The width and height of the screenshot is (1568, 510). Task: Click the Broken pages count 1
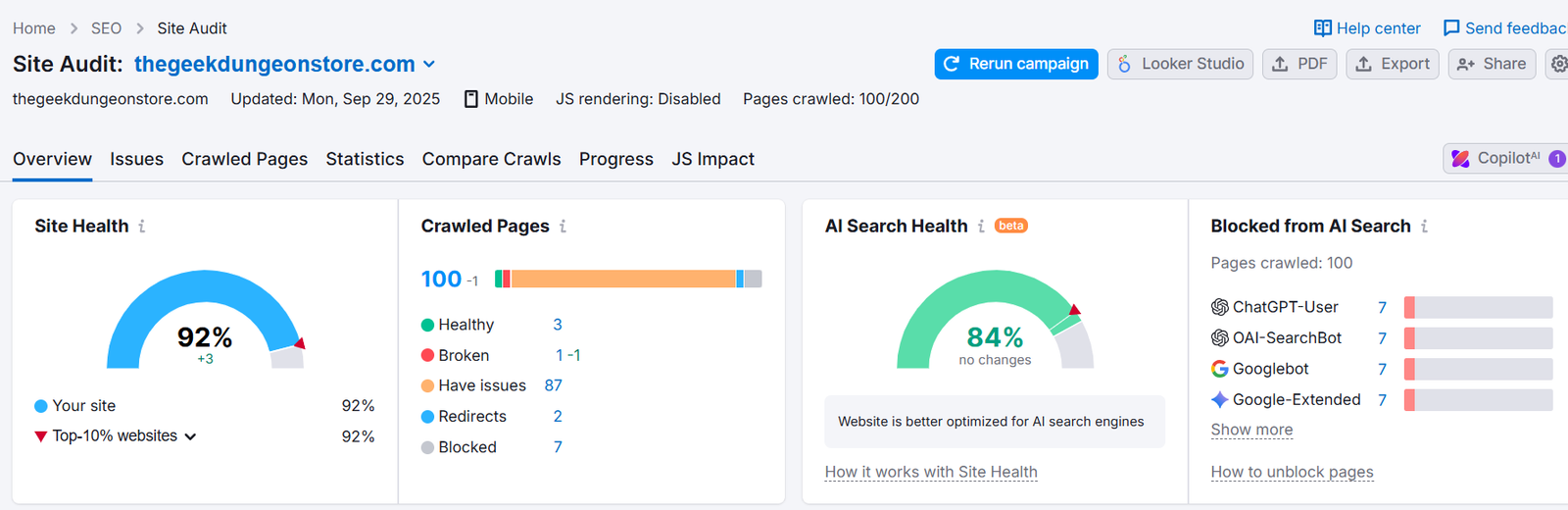tap(560, 355)
